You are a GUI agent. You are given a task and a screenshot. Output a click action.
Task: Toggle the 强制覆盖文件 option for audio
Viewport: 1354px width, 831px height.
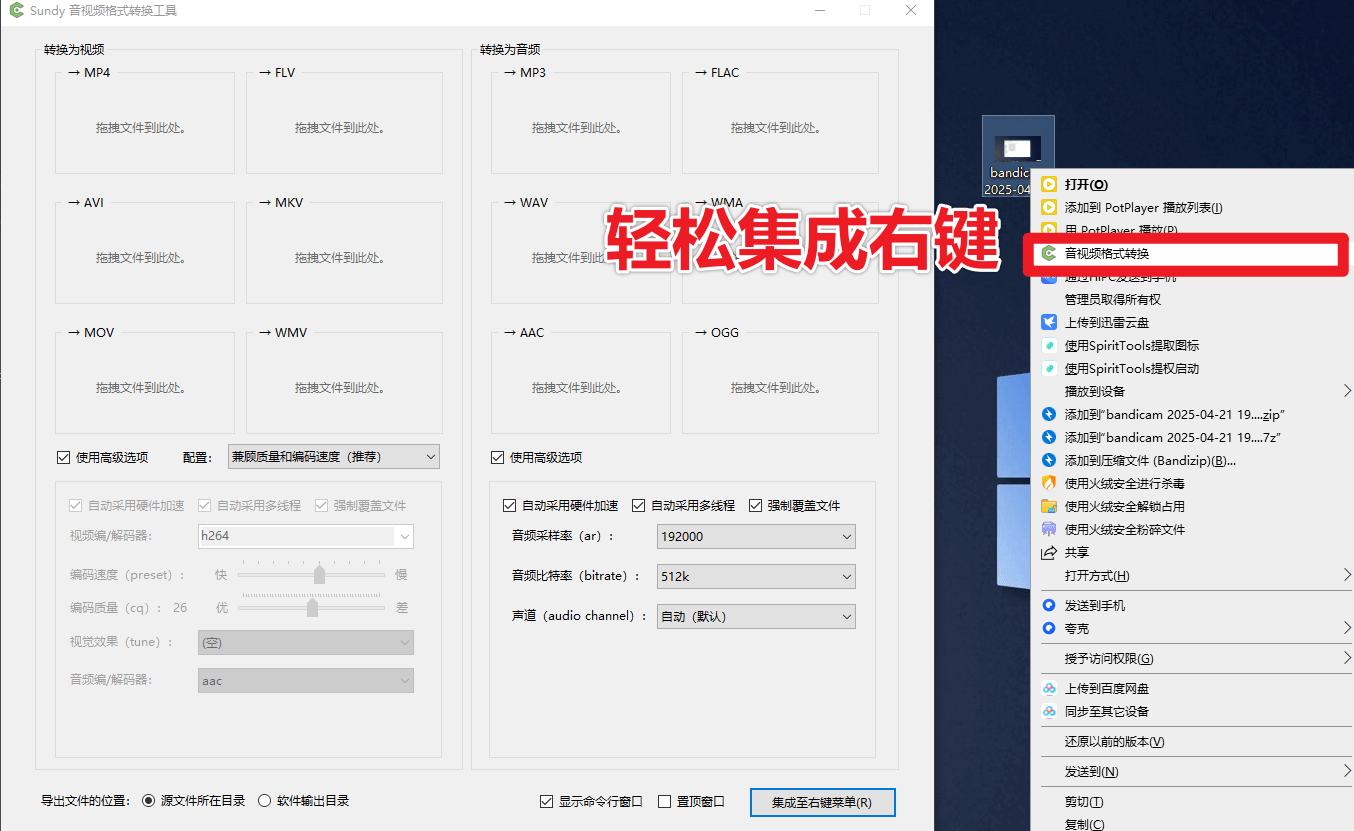[x=757, y=505]
